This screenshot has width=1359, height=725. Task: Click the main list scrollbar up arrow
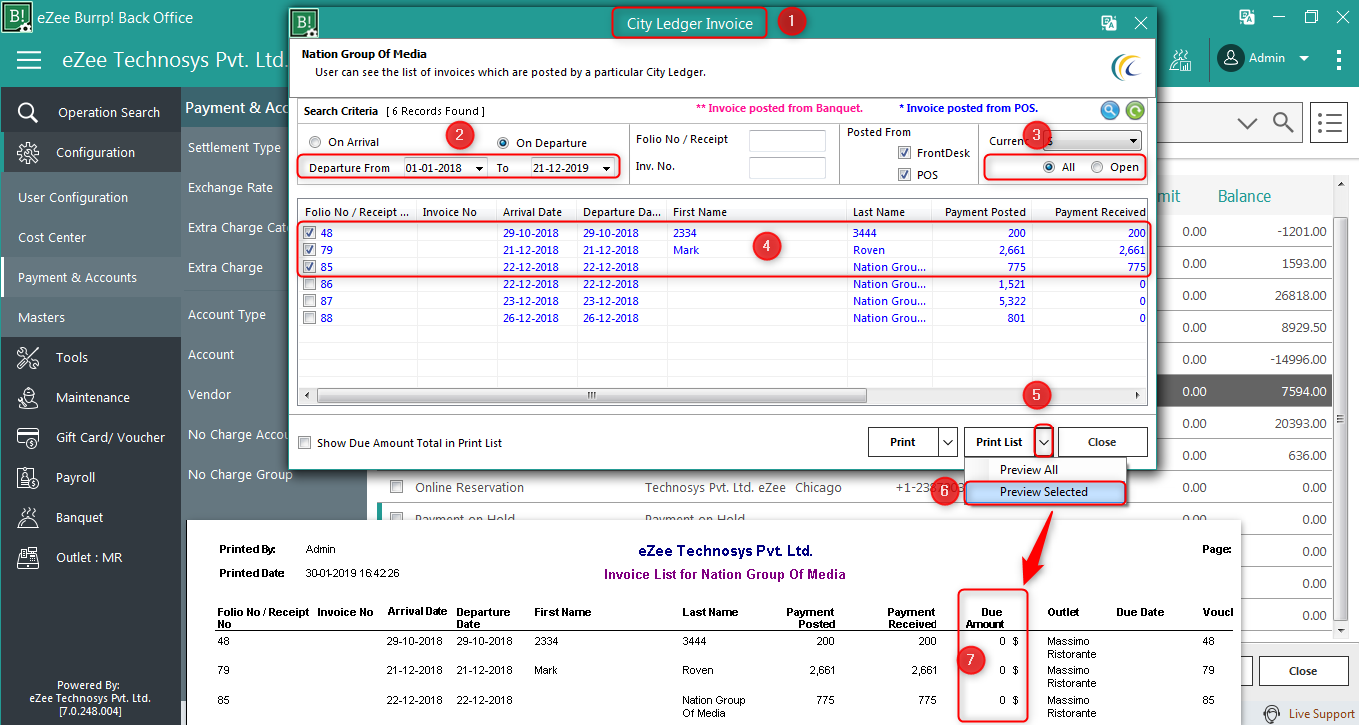1341,186
